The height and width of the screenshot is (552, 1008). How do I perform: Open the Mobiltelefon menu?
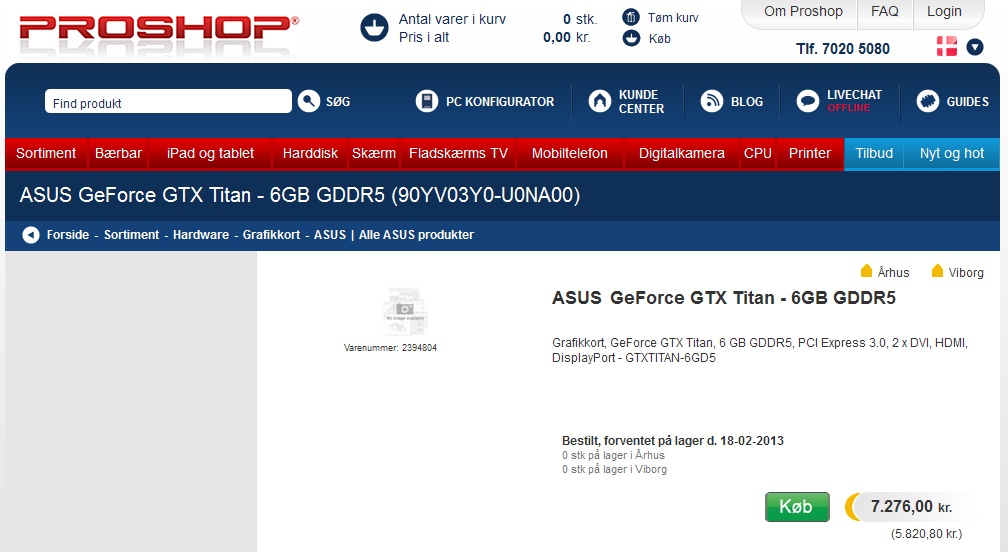tap(569, 153)
